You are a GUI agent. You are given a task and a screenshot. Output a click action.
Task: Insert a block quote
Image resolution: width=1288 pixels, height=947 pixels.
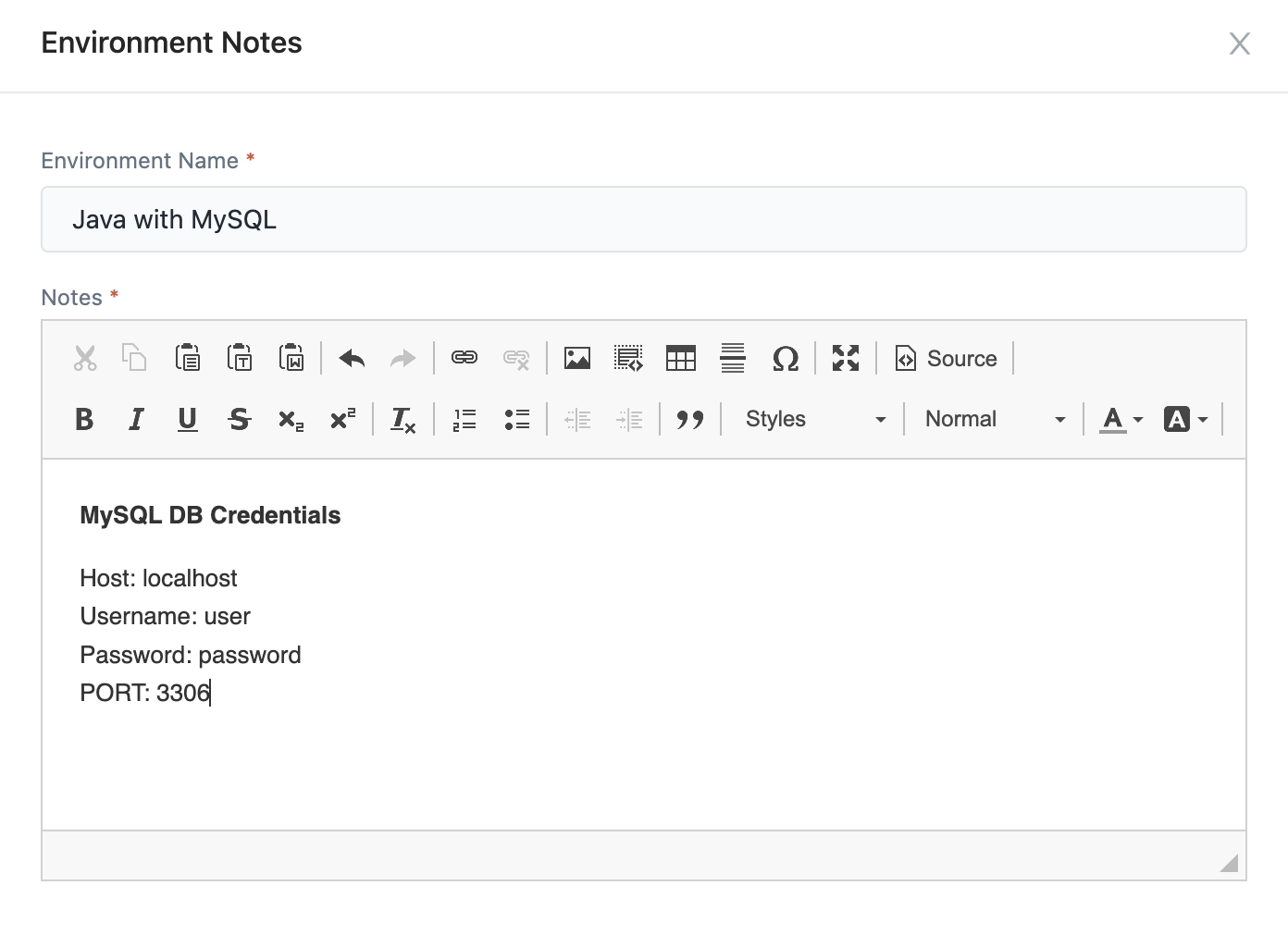pos(690,418)
